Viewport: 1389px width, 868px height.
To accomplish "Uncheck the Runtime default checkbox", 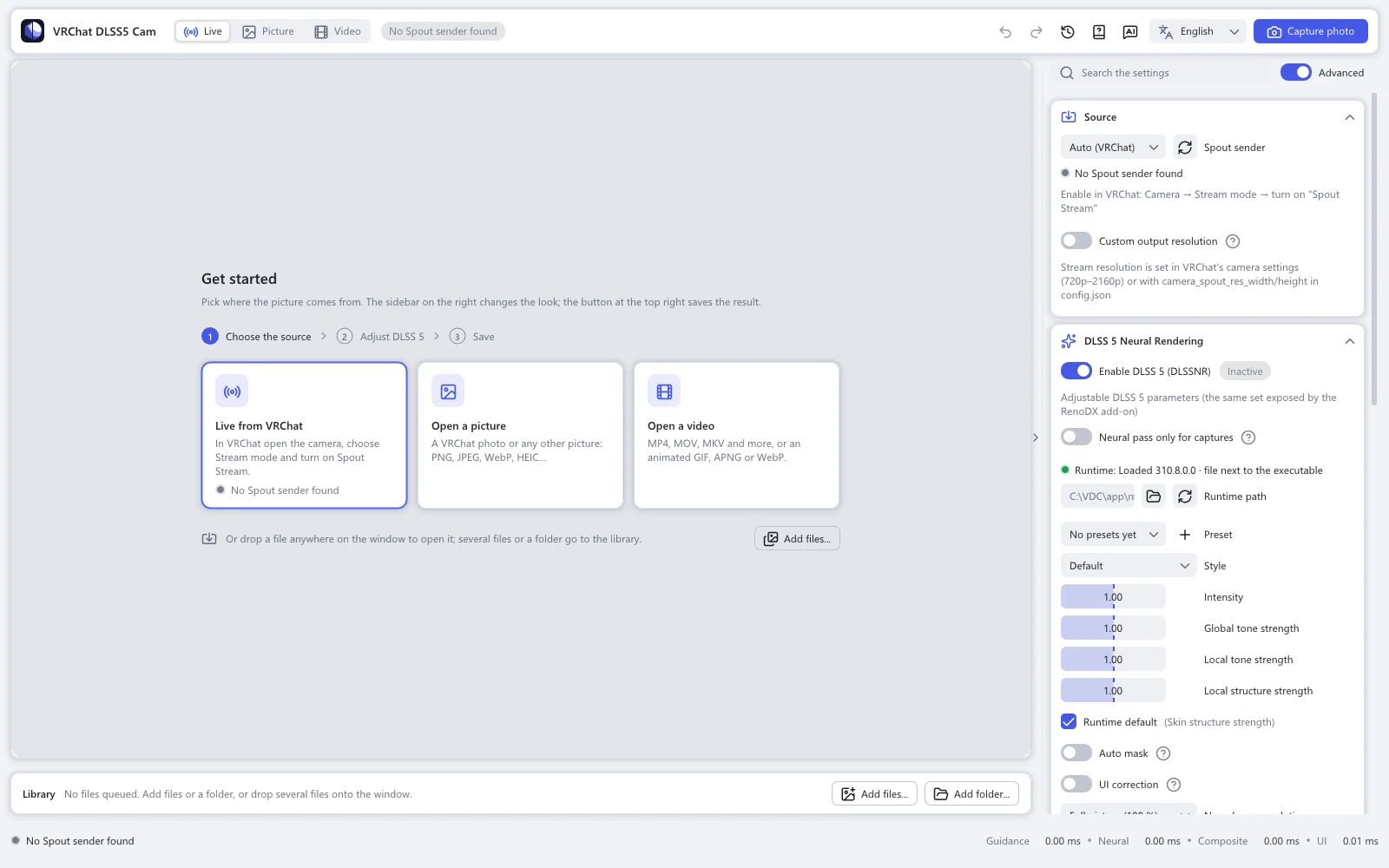I will tap(1069, 722).
